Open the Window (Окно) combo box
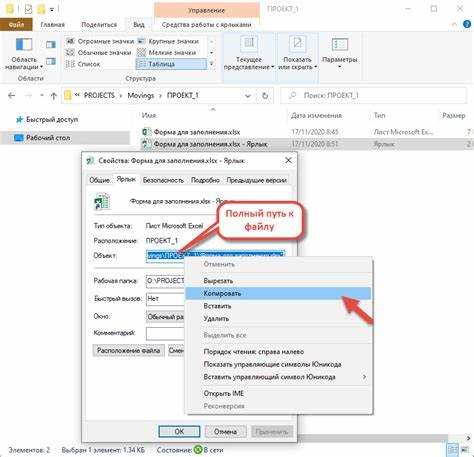Screen dimensions: 474x457 pos(165,316)
